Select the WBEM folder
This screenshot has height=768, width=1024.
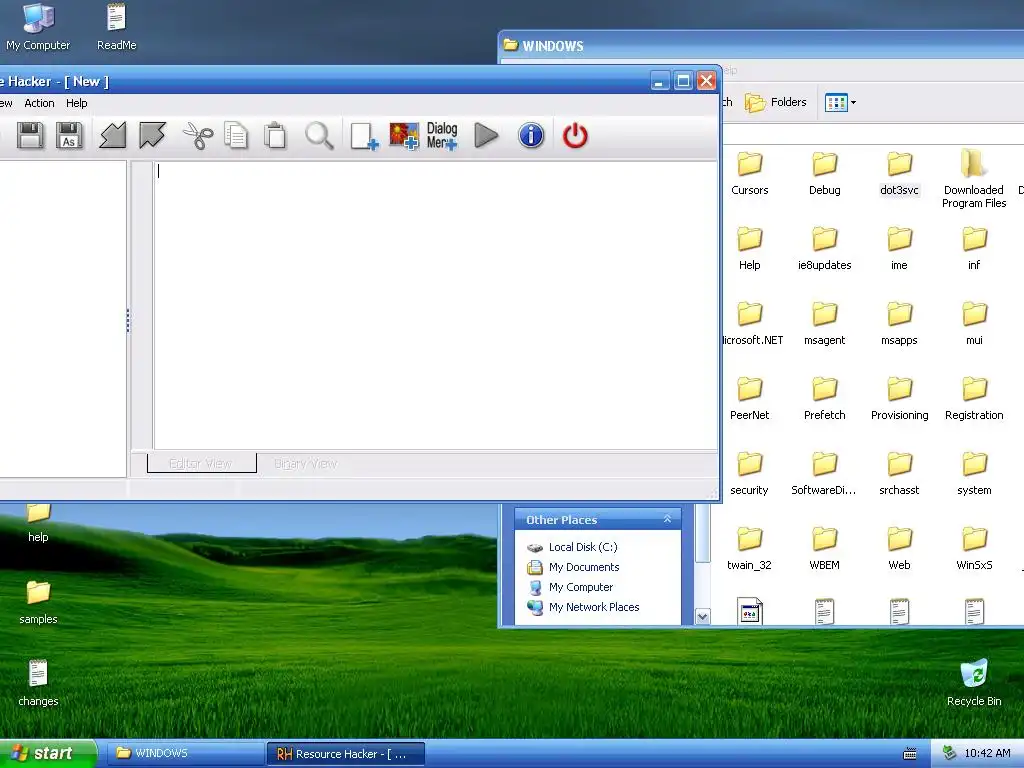pos(824,549)
